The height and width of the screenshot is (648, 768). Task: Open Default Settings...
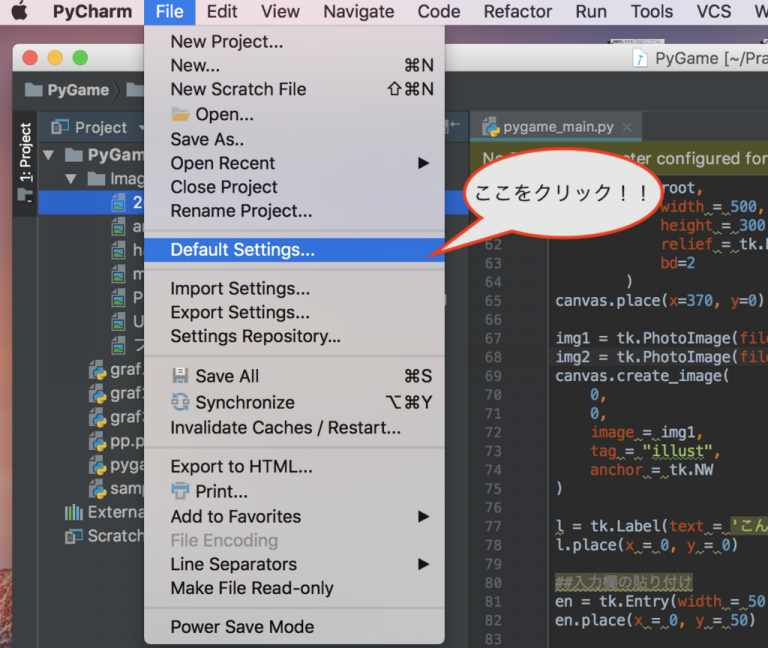(x=294, y=250)
